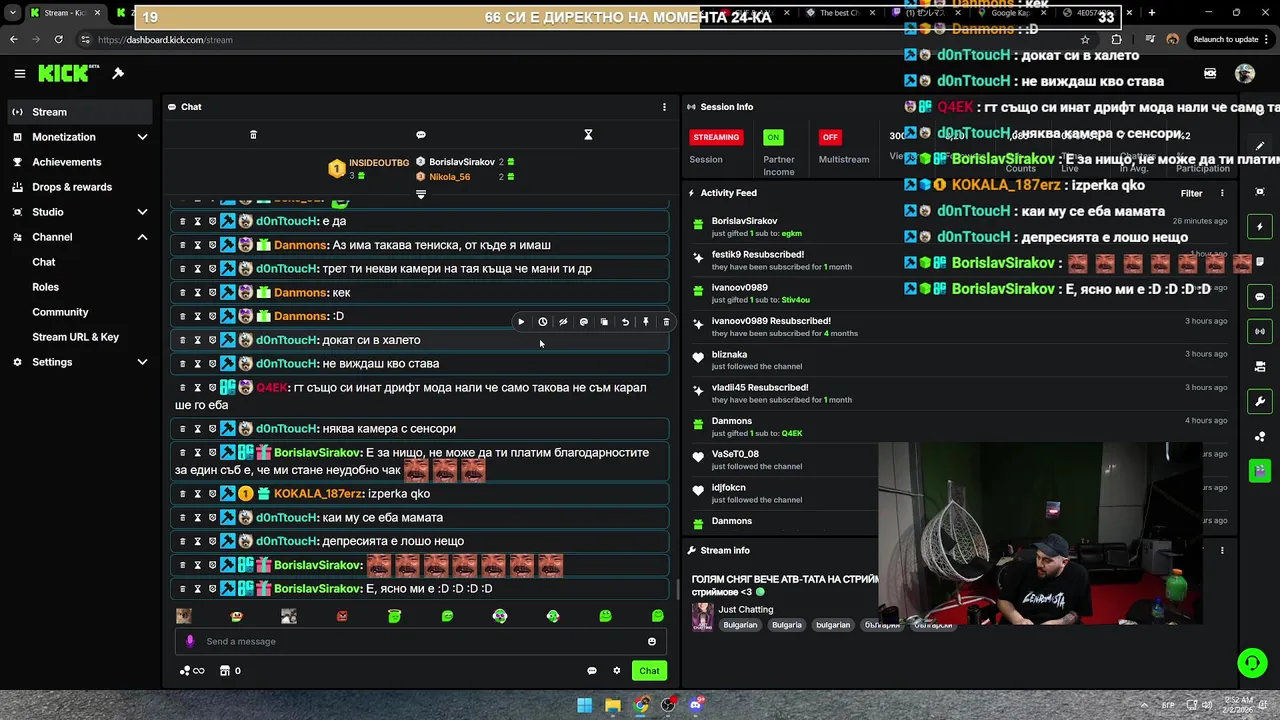
Task: Select Stream in the sidebar
Action: (80, 112)
